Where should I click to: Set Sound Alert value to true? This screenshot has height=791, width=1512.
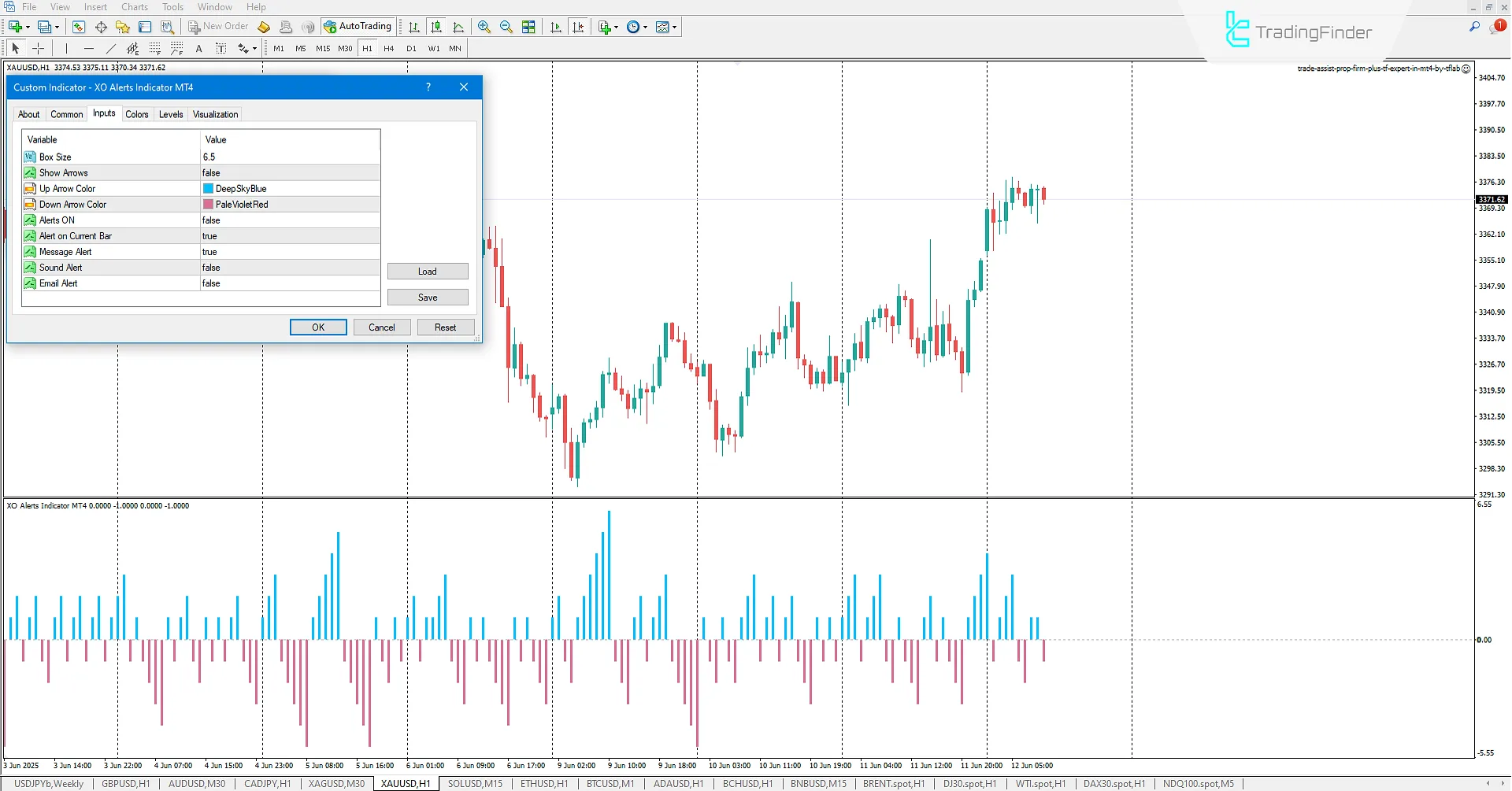(x=289, y=267)
